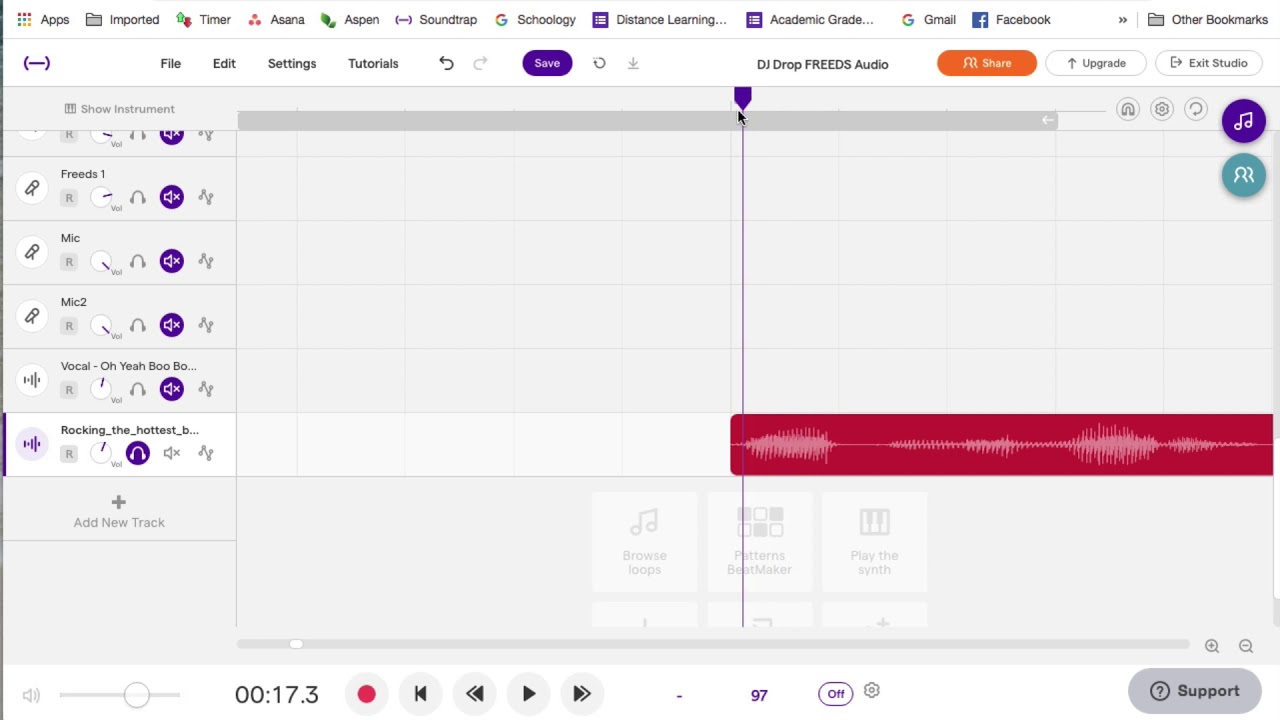Mute the Rocking_the_hottest track
1280x720 pixels.
pyautogui.click(x=172, y=453)
